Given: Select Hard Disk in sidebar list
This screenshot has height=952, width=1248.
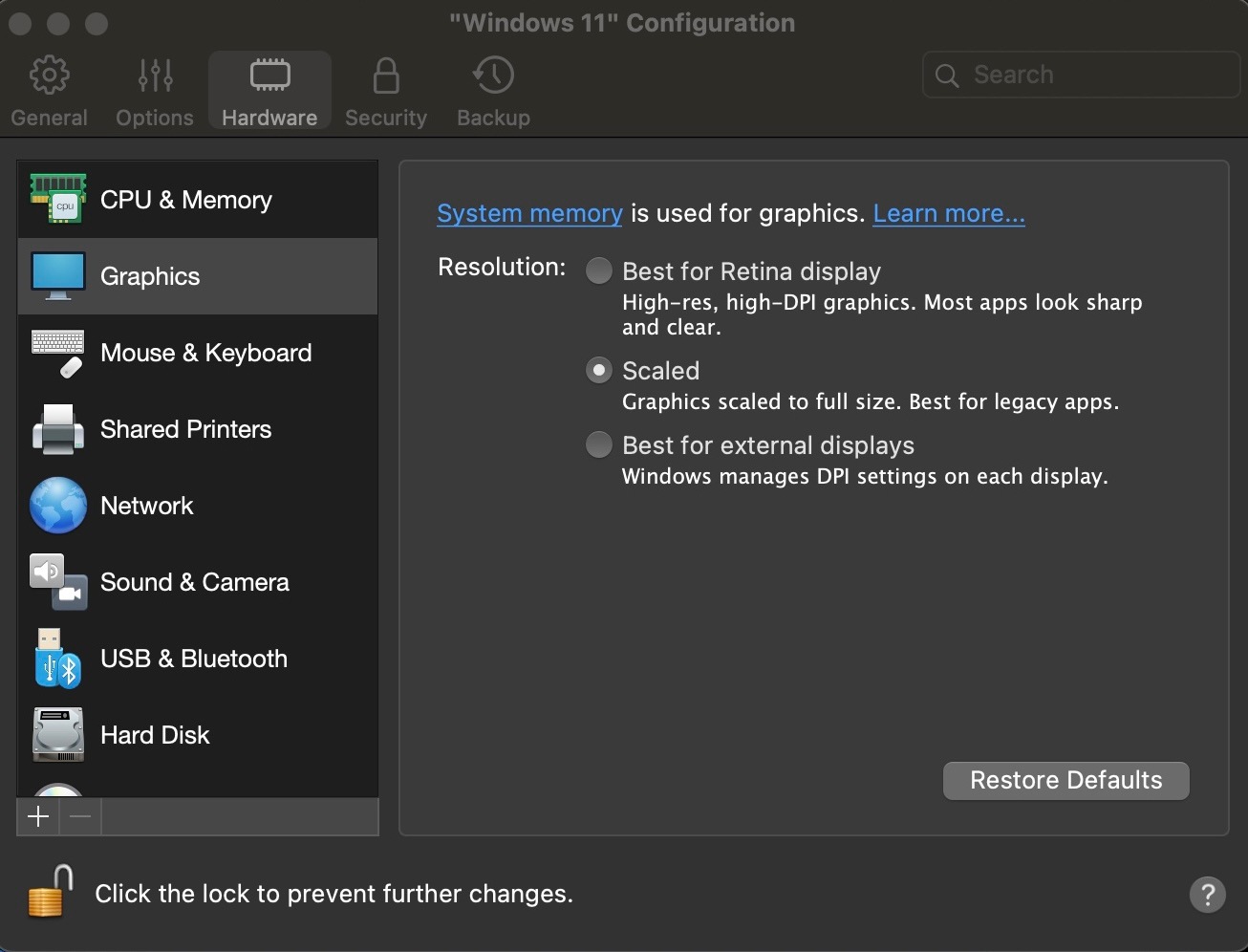Looking at the screenshot, I should (198, 735).
